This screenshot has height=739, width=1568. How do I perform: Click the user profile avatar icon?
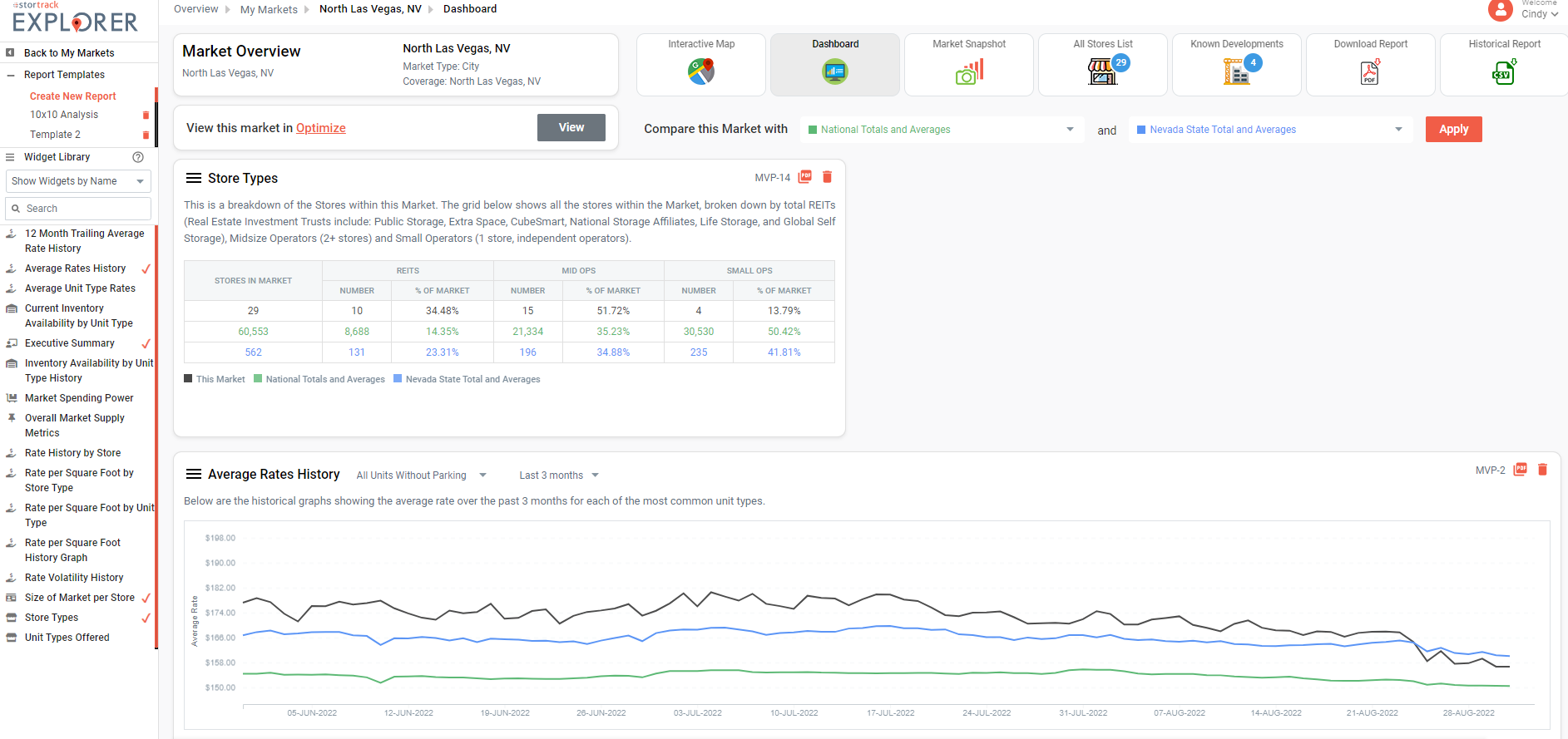1500,10
